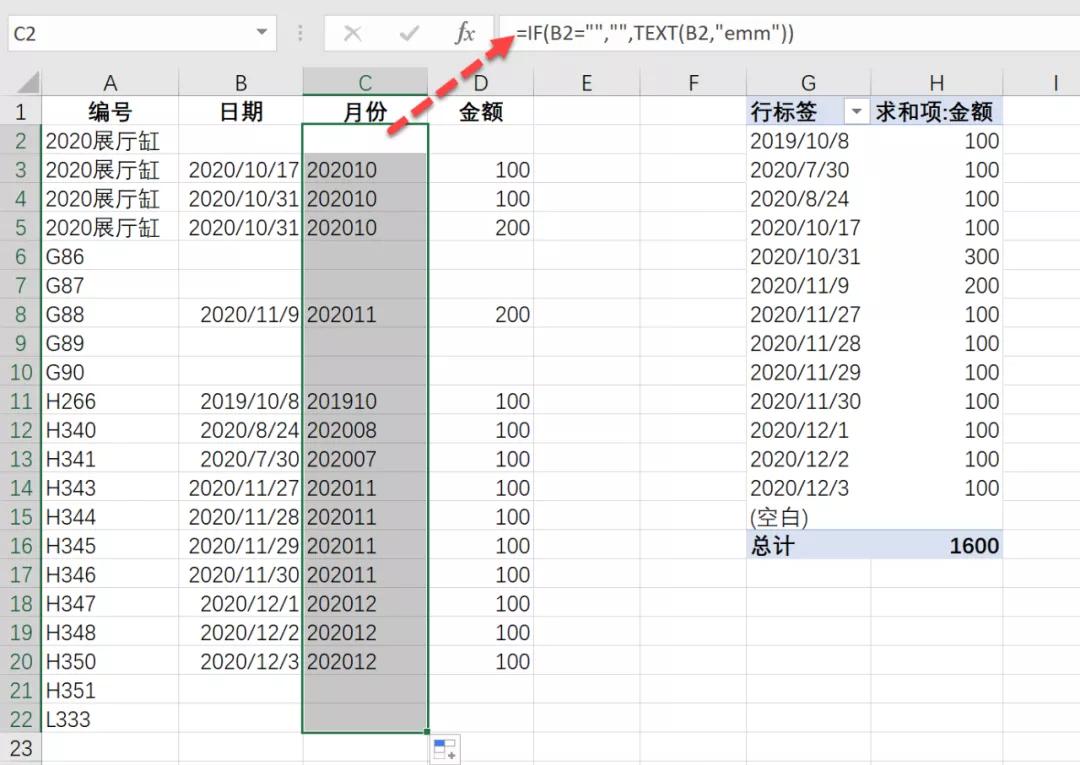Select column C header
The image size is (1080, 765).
click(x=365, y=84)
